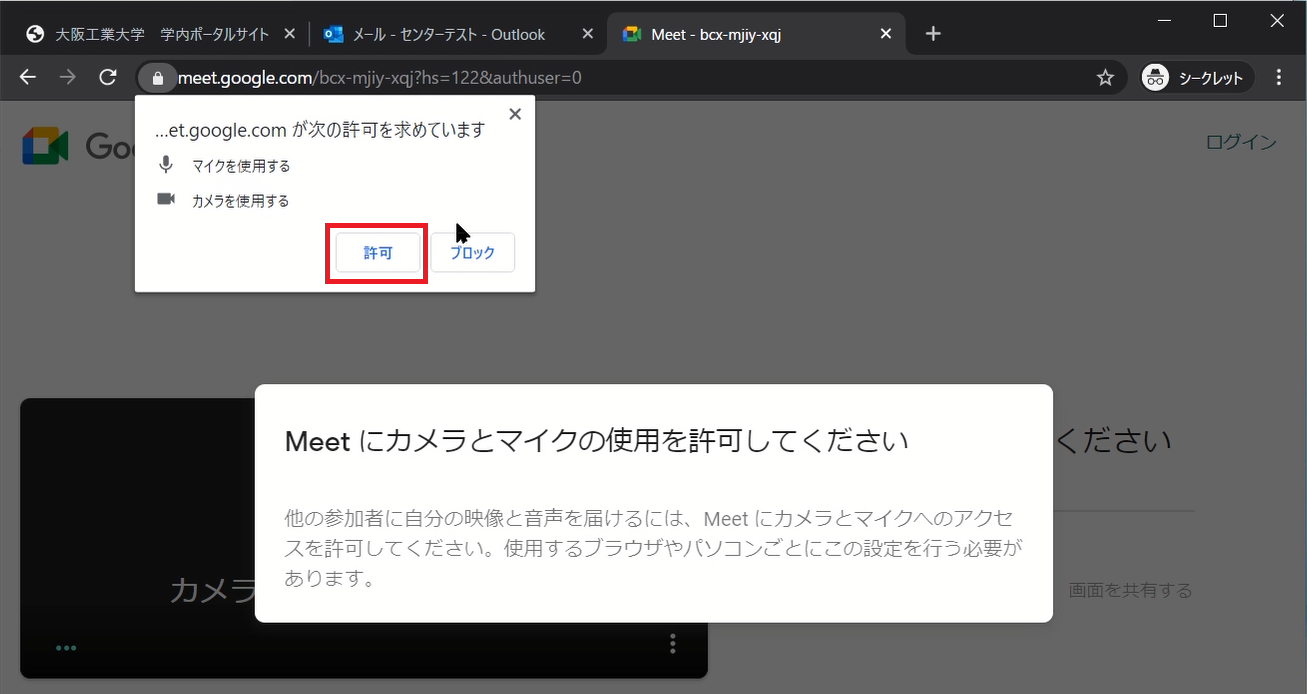Reload the current page
Viewport: 1307px width, 694px height.
pyautogui.click(x=108, y=77)
